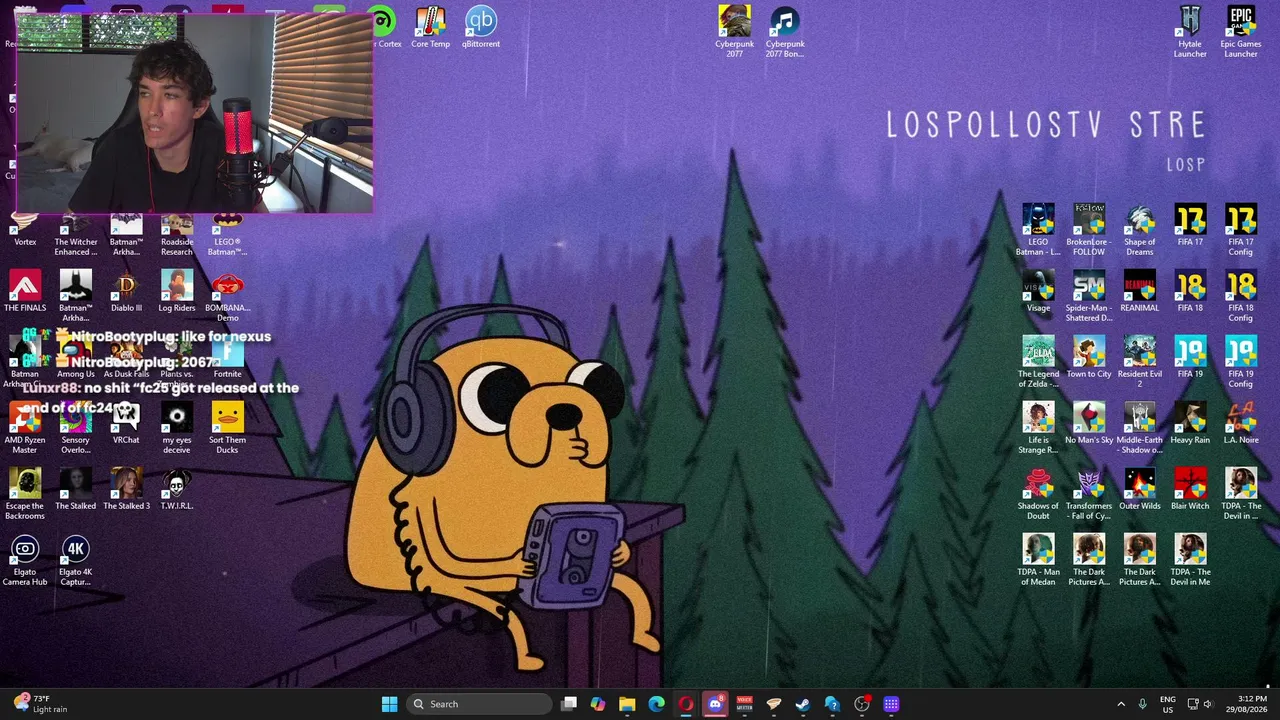Click The Witcher Enhanced Edition icon

(x=76, y=234)
